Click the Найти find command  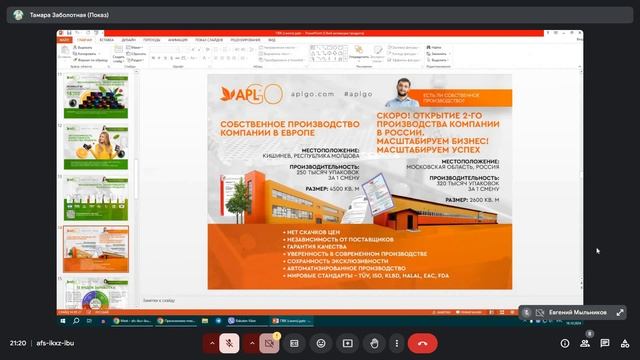(434, 47)
